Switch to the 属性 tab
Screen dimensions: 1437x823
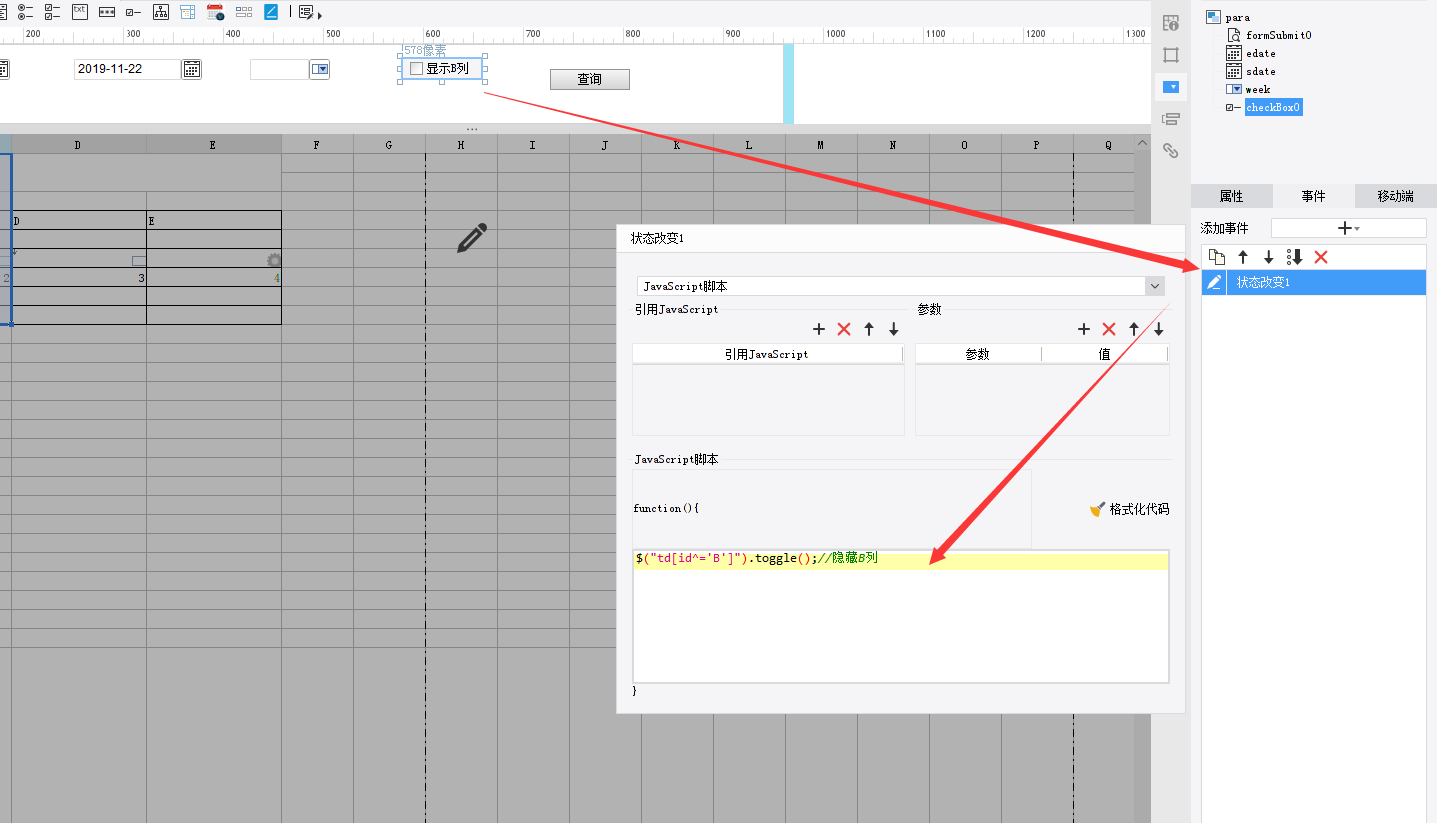tap(1231, 196)
